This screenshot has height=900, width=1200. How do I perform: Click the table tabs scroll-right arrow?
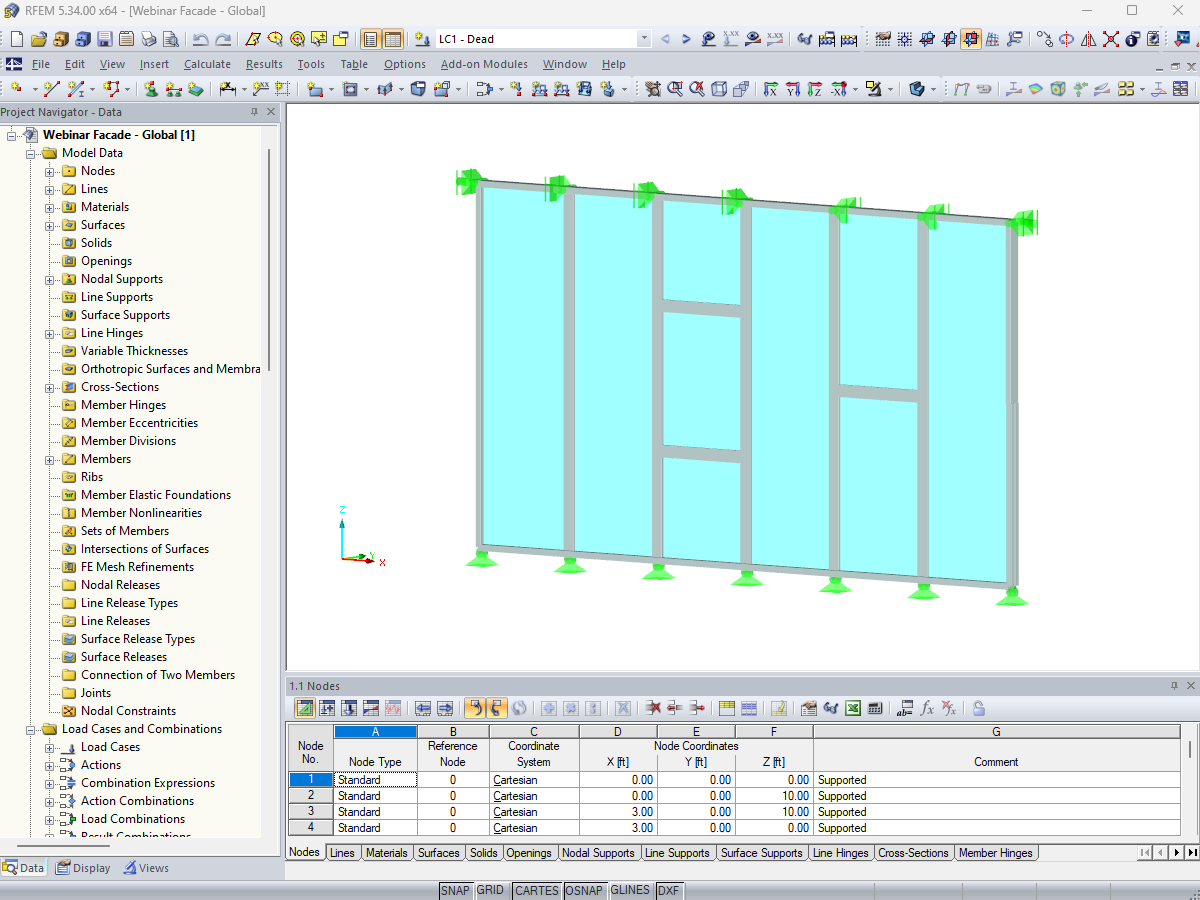[x=1177, y=853]
